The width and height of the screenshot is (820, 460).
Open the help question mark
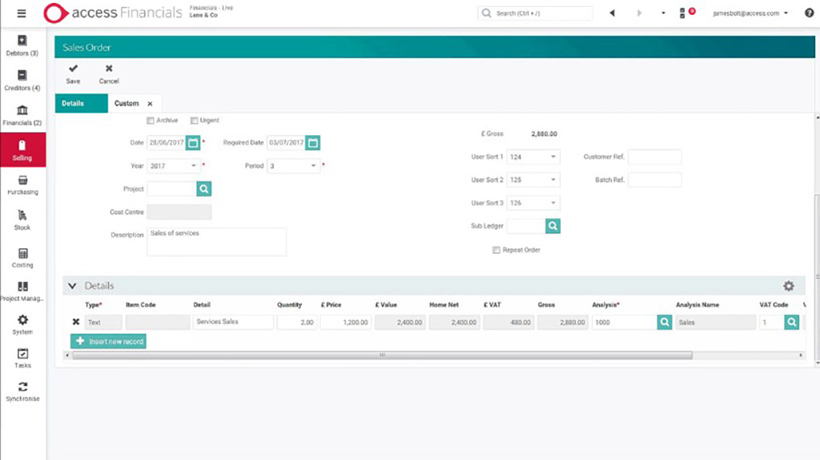coord(809,13)
